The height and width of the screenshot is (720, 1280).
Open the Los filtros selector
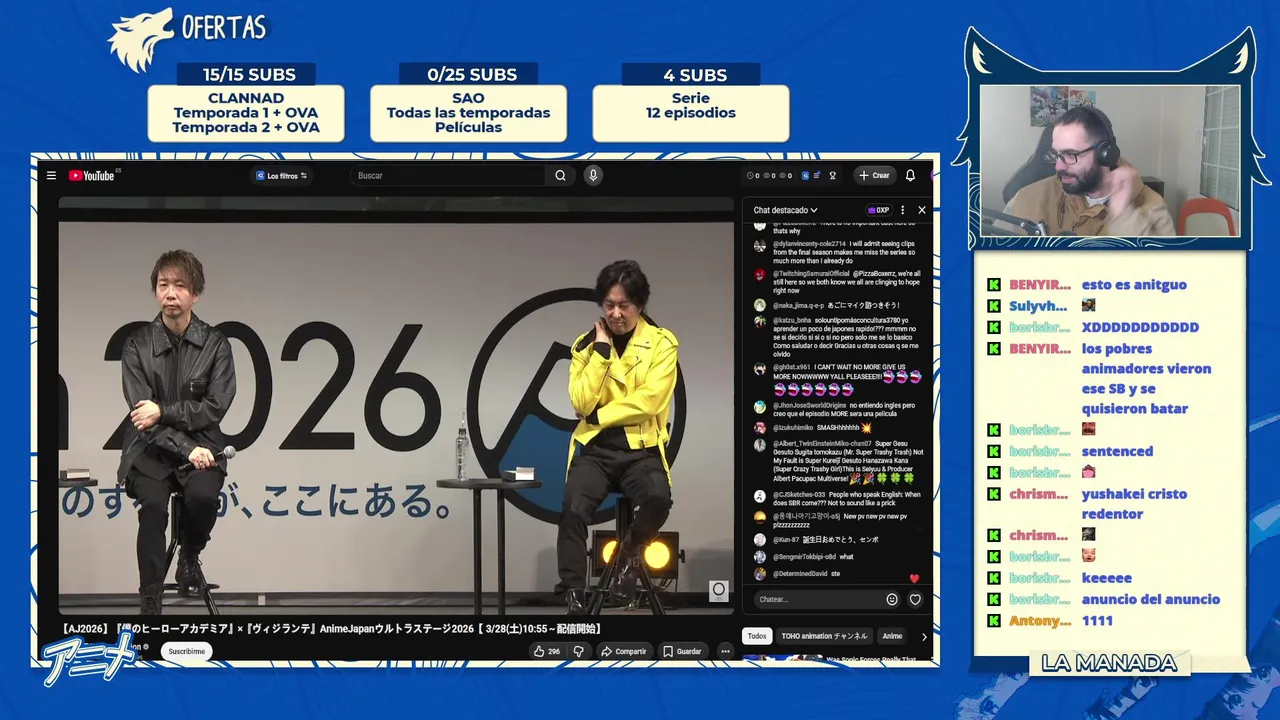[x=281, y=175]
